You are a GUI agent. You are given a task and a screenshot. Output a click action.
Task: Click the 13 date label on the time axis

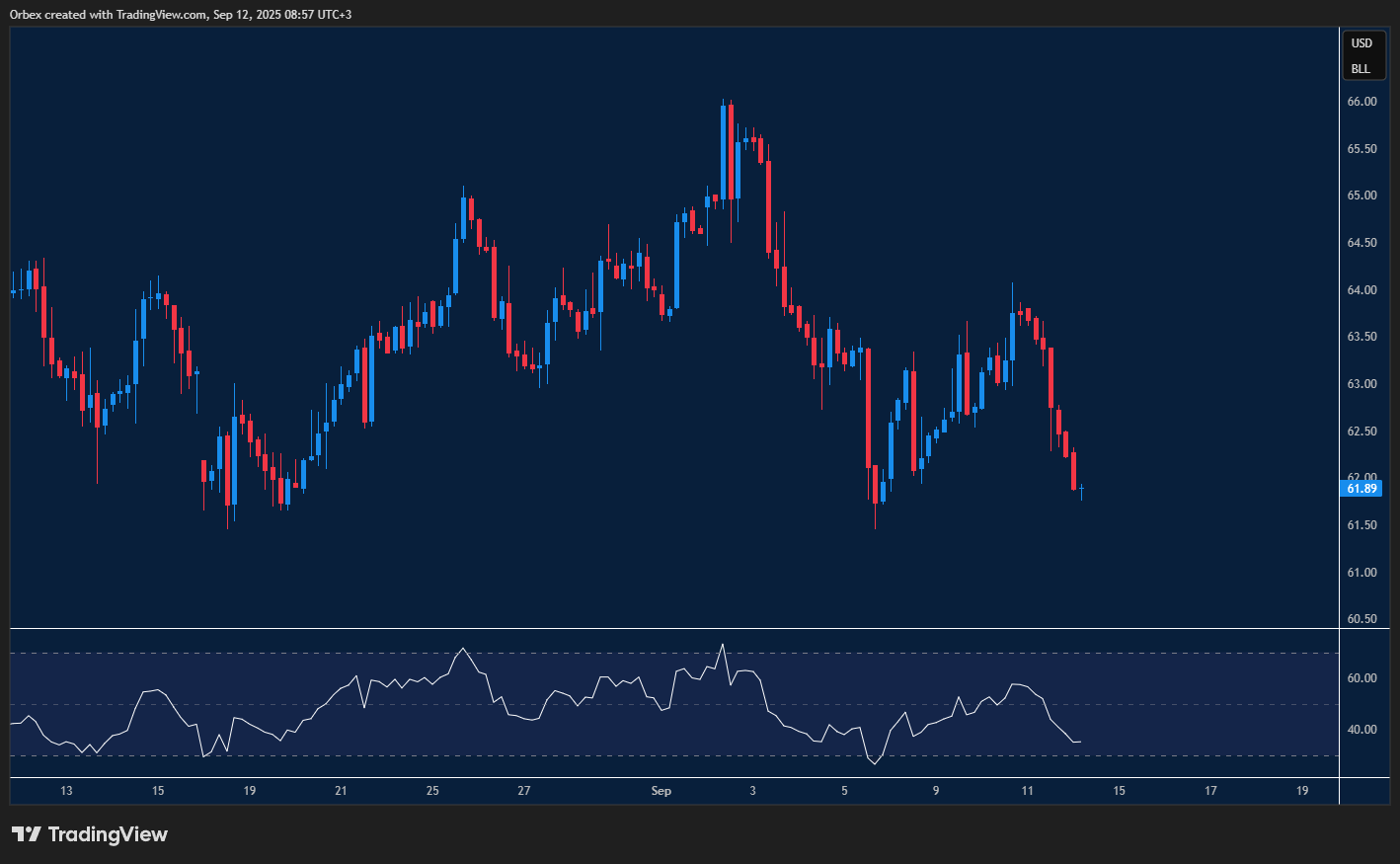click(x=66, y=791)
